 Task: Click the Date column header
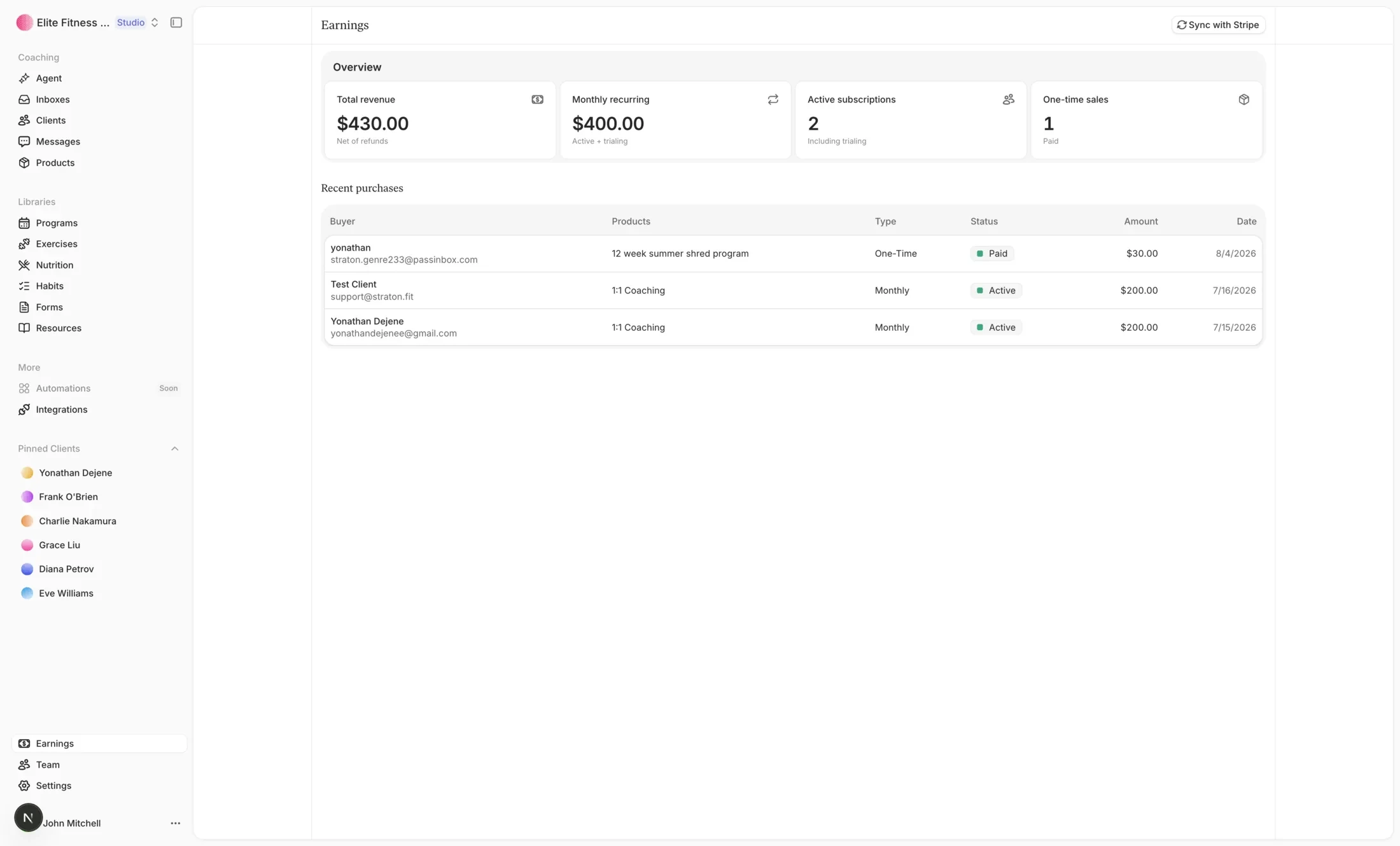point(1246,221)
